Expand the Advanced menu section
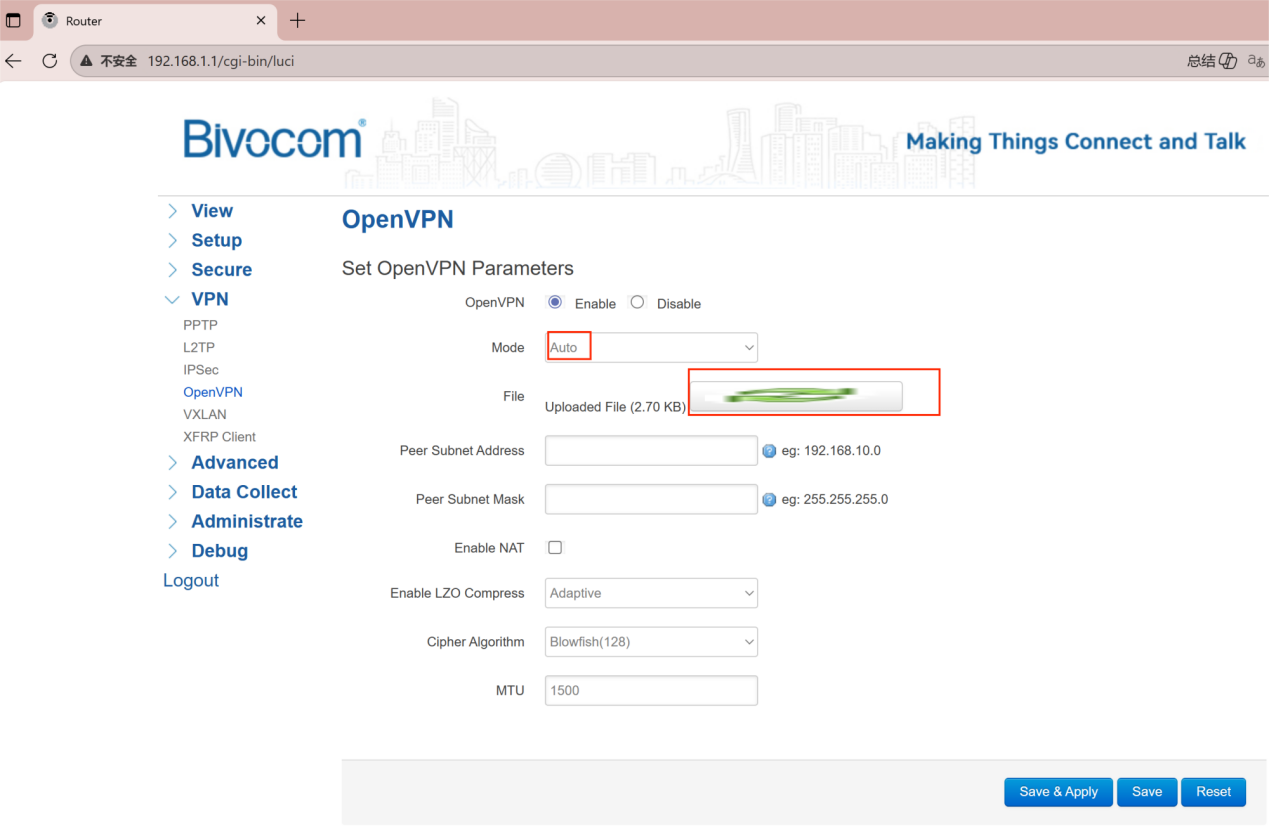 [x=234, y=462]
